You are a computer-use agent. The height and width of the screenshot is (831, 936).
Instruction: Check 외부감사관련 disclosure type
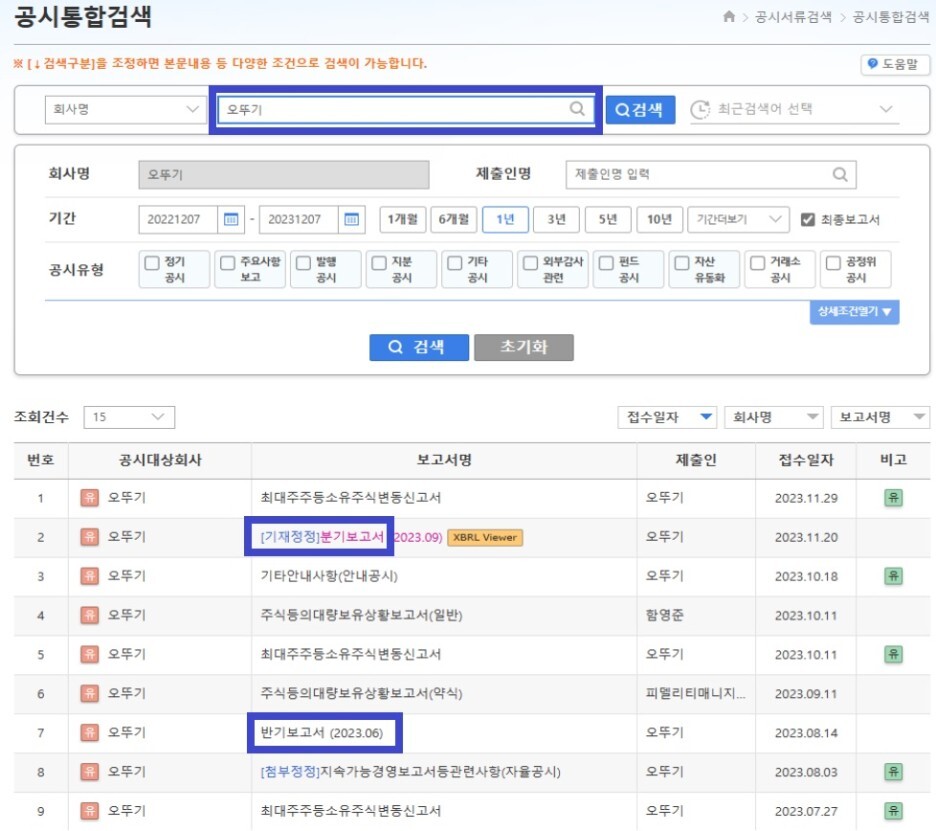click(530, 263)
